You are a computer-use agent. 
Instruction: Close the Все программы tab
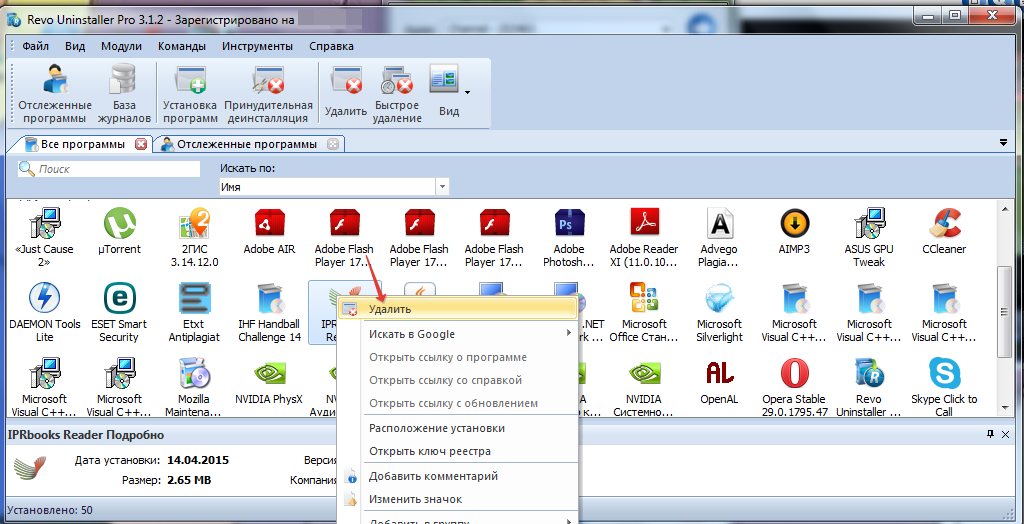tap(140, 144)
